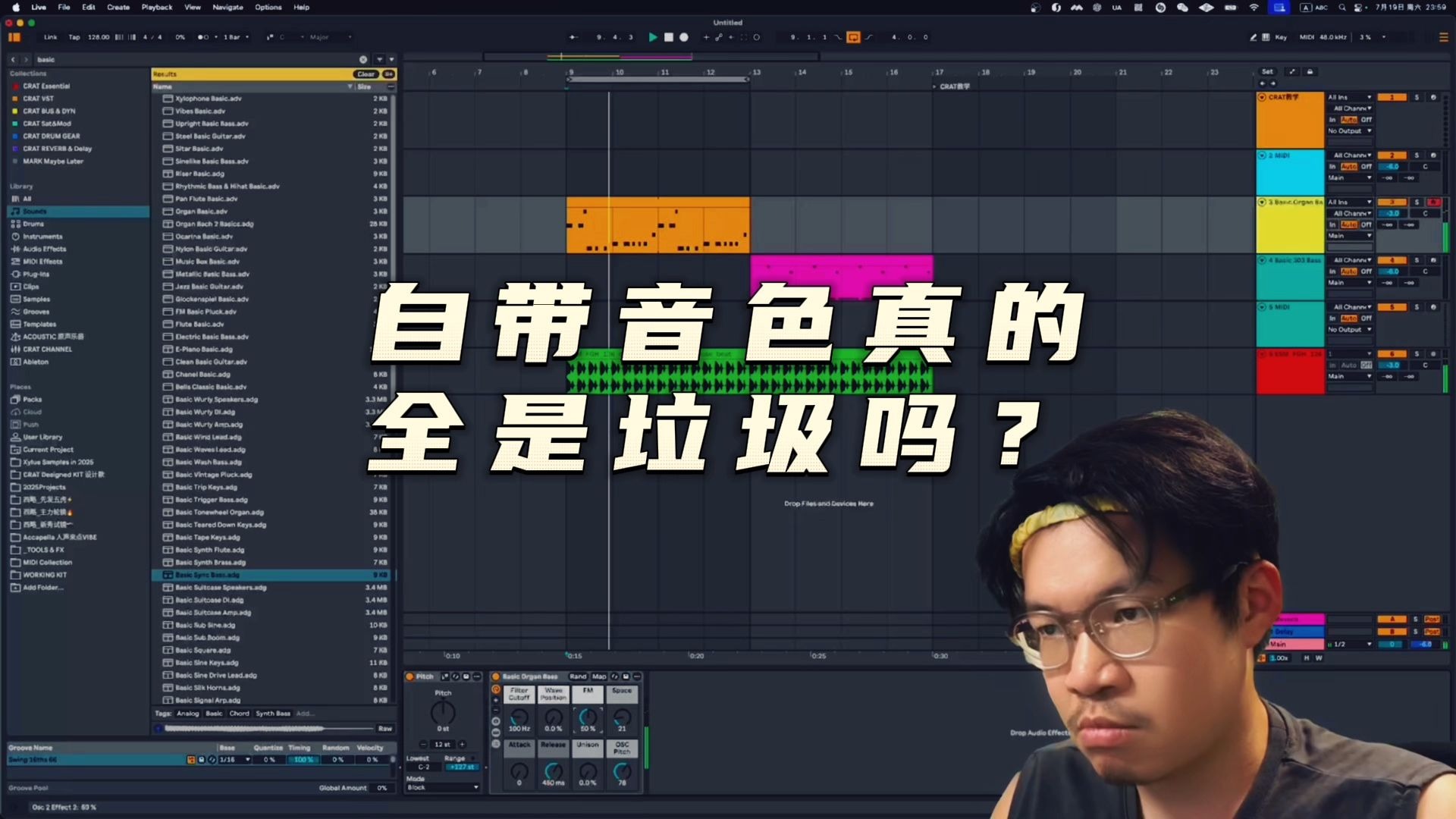This screenshot has width=1456, height=819.
Task: Fold the Basic Organ Bass track
Action: tap(1262, 202)
